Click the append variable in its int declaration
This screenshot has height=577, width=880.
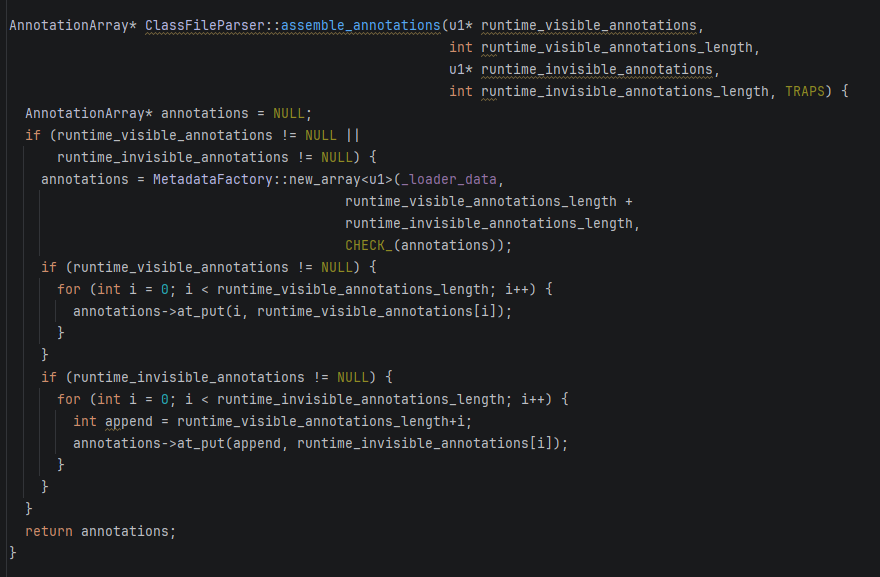pyautogui.click(x=129, y=422)
